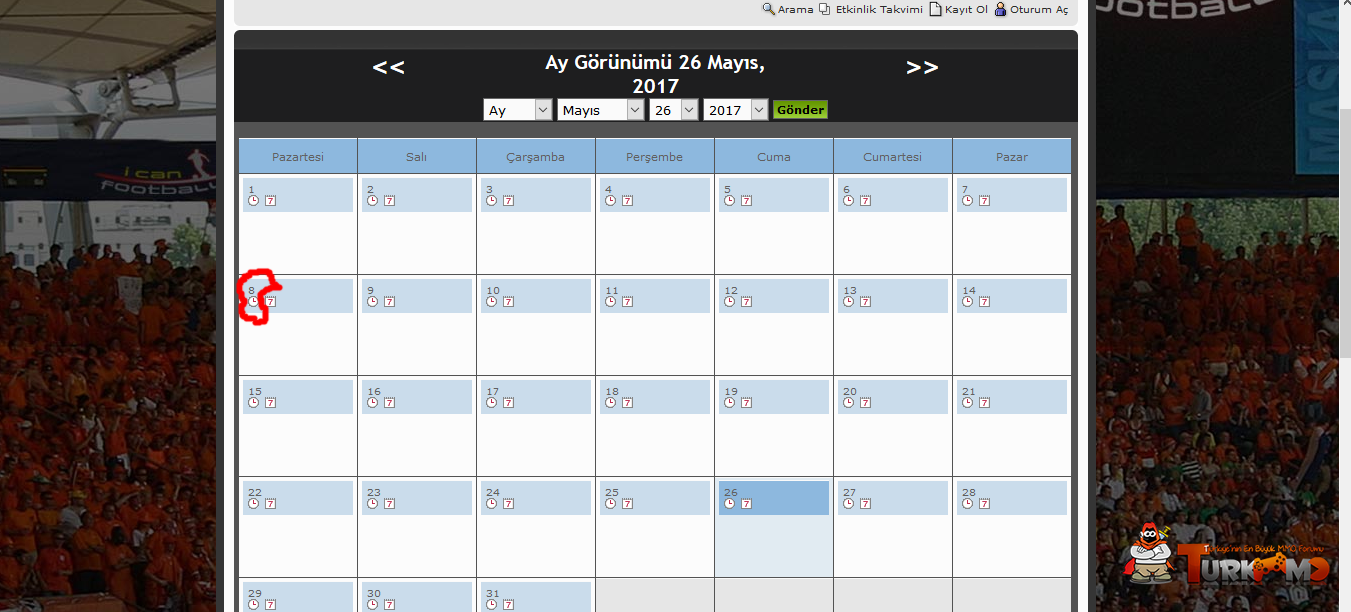The height and width of the screenshot is (612, 1351).
Task: Click the Ay Görünümü 26 Mayıs, 2017 heading
Action: tap(655, 74)
